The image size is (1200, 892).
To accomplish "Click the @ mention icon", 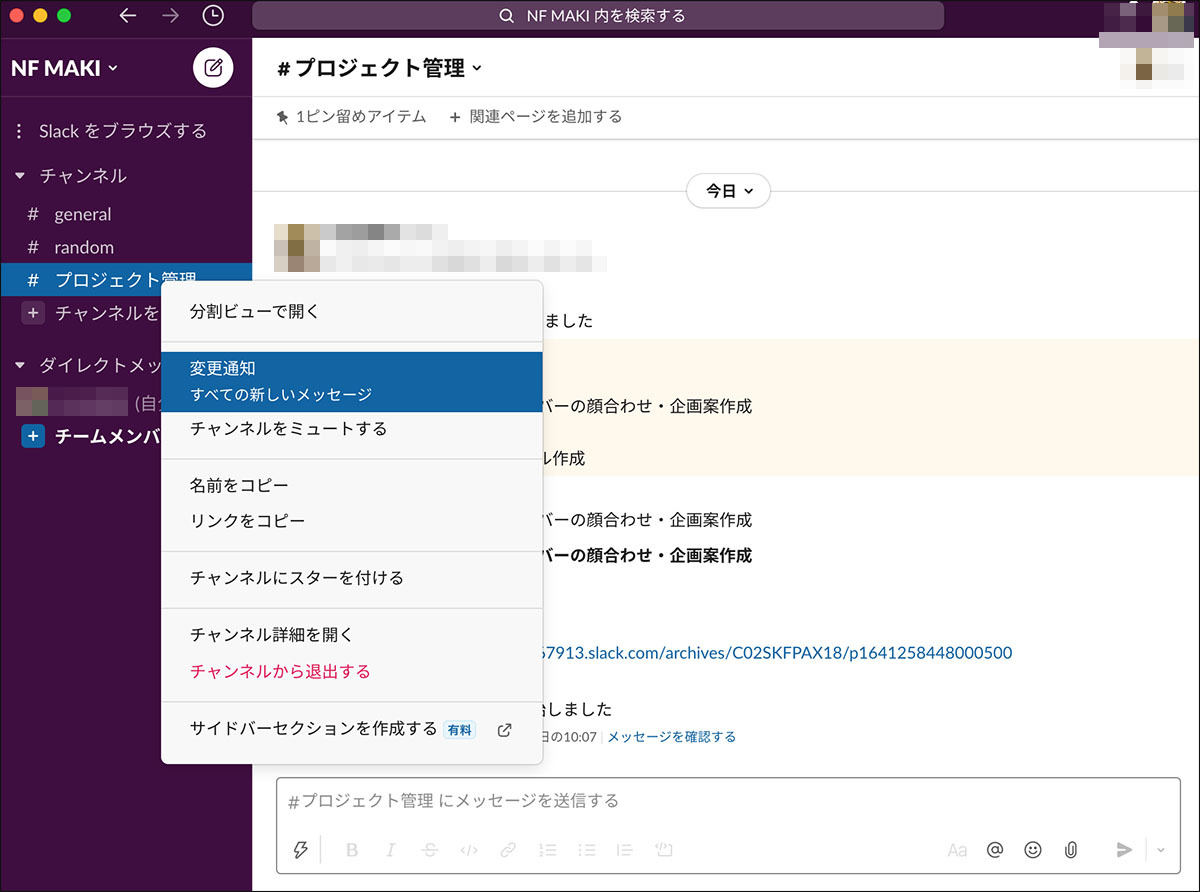I will [995, 850].
